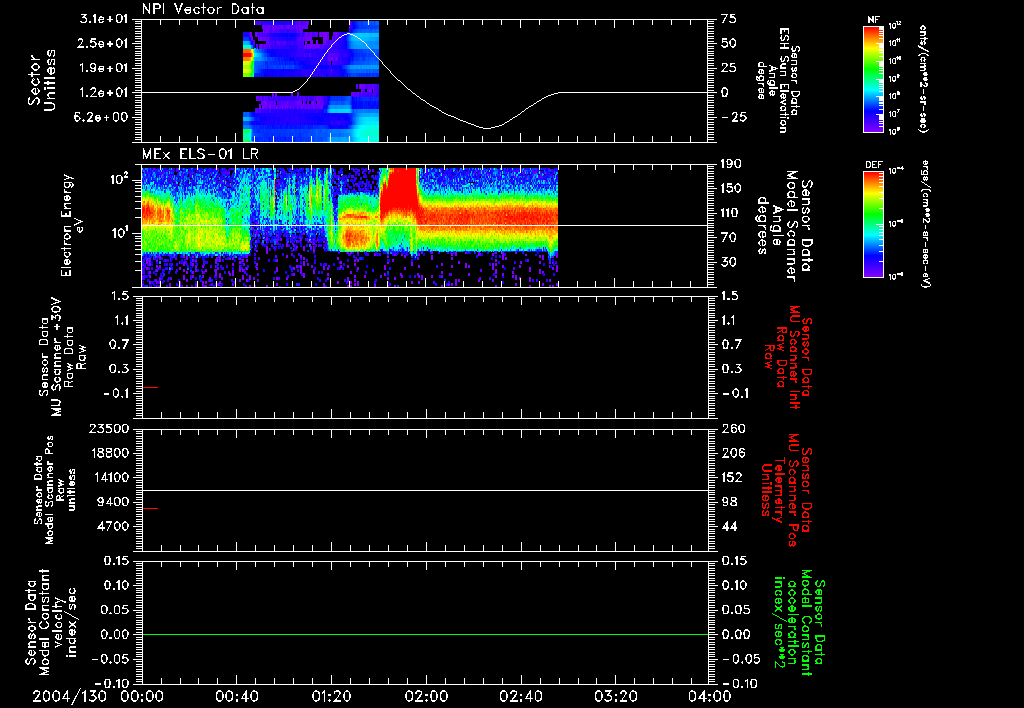
Task: Select the MEx ELS-01 LR panel title
Action: pos(200,155)
